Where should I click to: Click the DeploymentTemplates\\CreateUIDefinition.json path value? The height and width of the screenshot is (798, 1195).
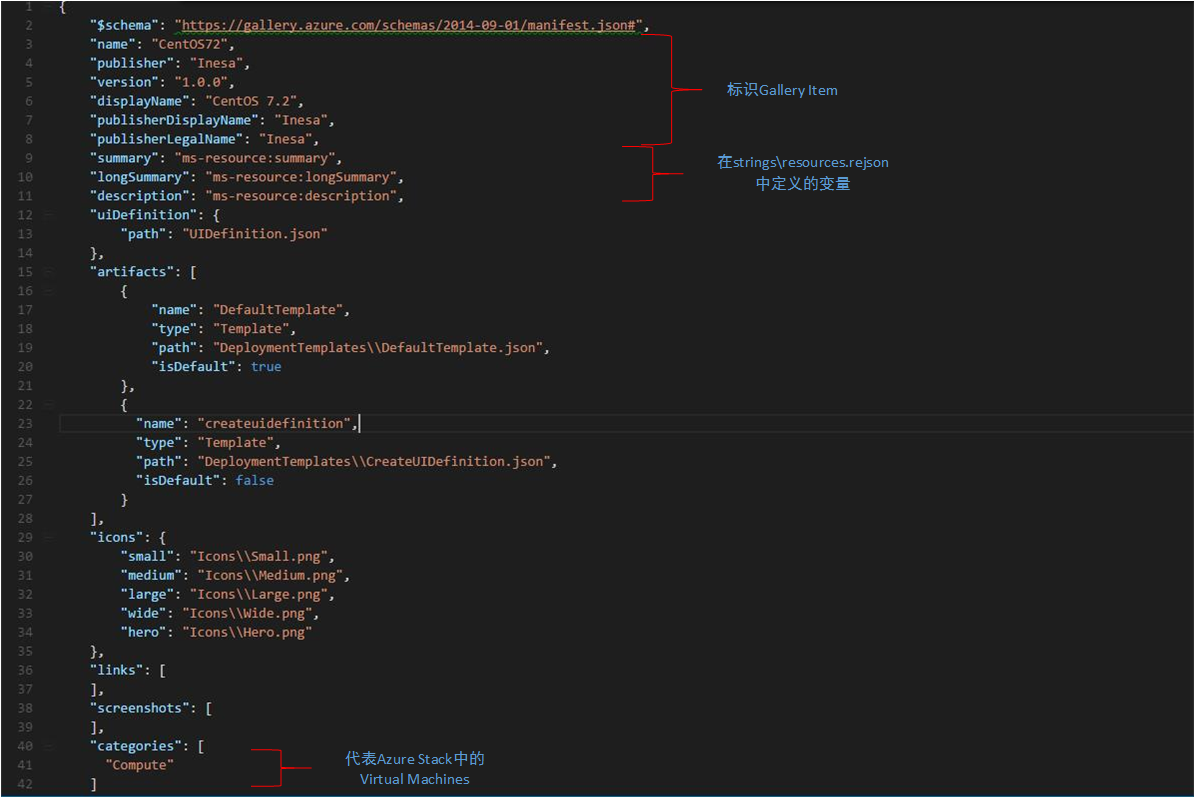click(x=373, y=461)
